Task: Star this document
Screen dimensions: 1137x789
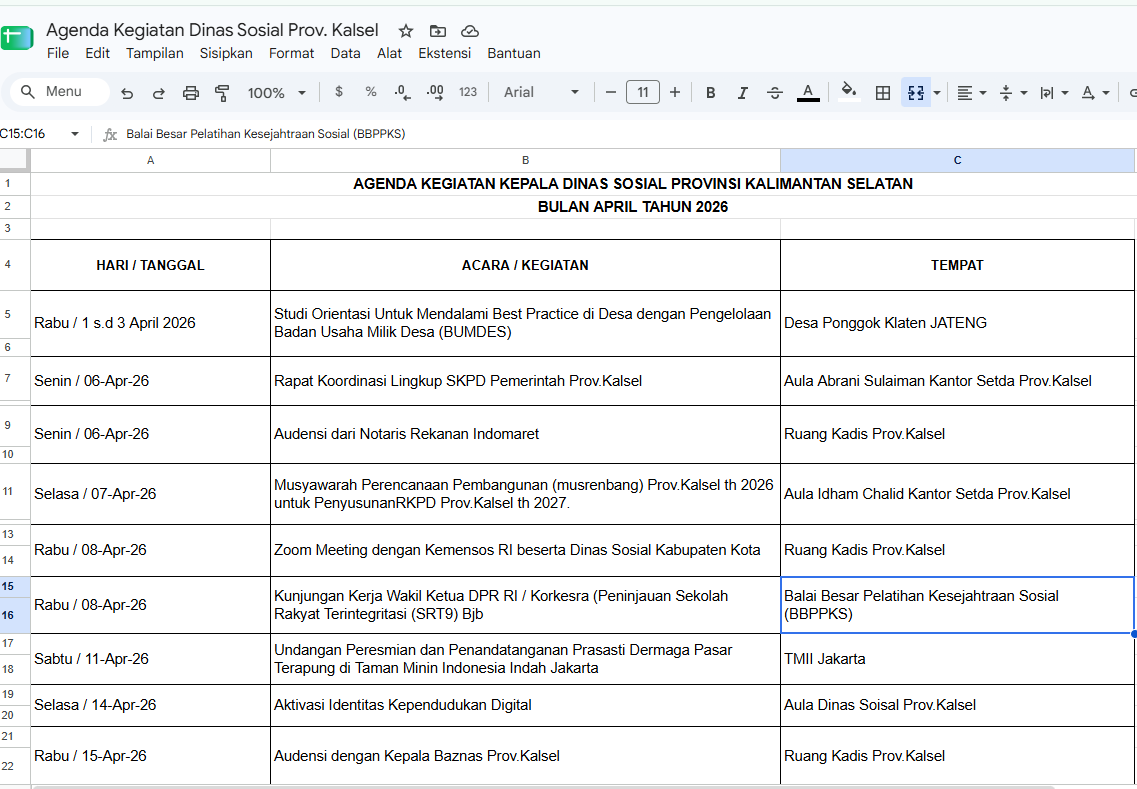Action: pos(406,31)
